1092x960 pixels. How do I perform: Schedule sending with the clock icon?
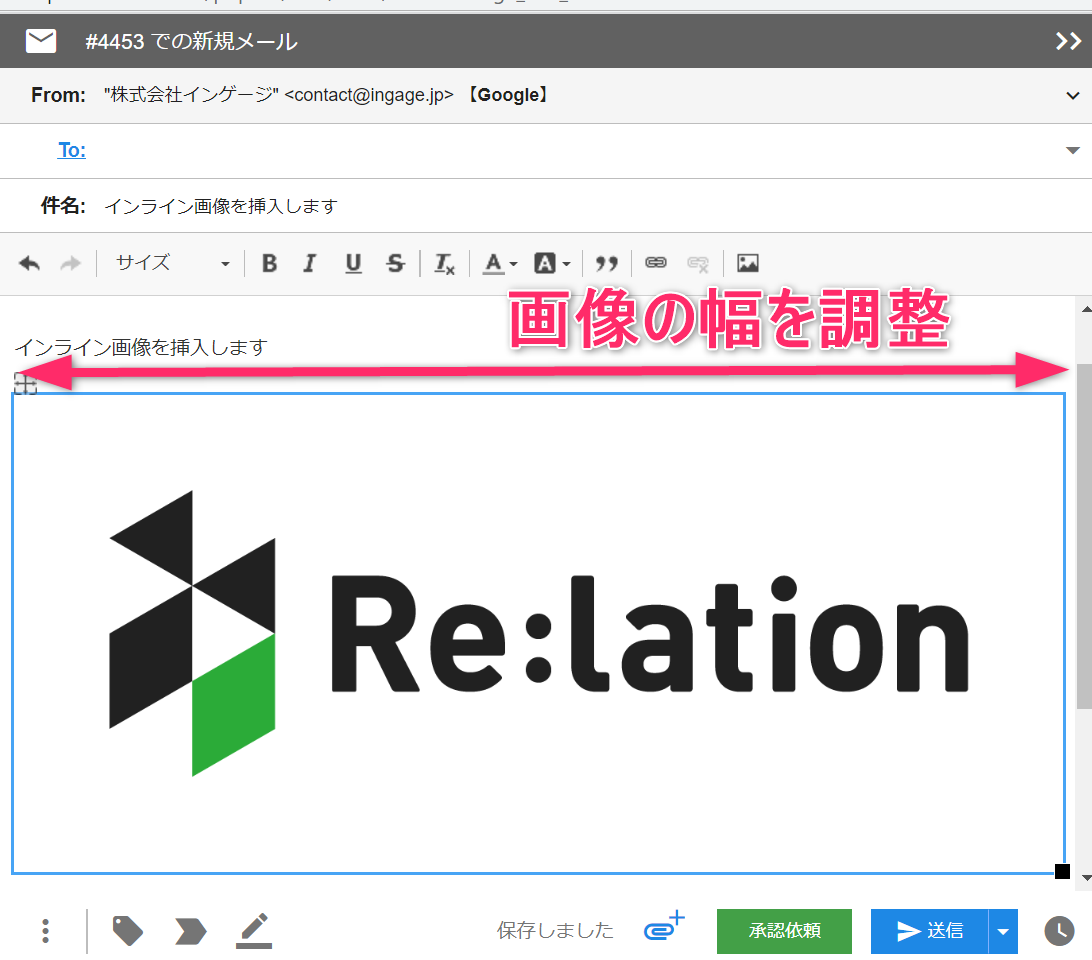tap(1059, 931)
